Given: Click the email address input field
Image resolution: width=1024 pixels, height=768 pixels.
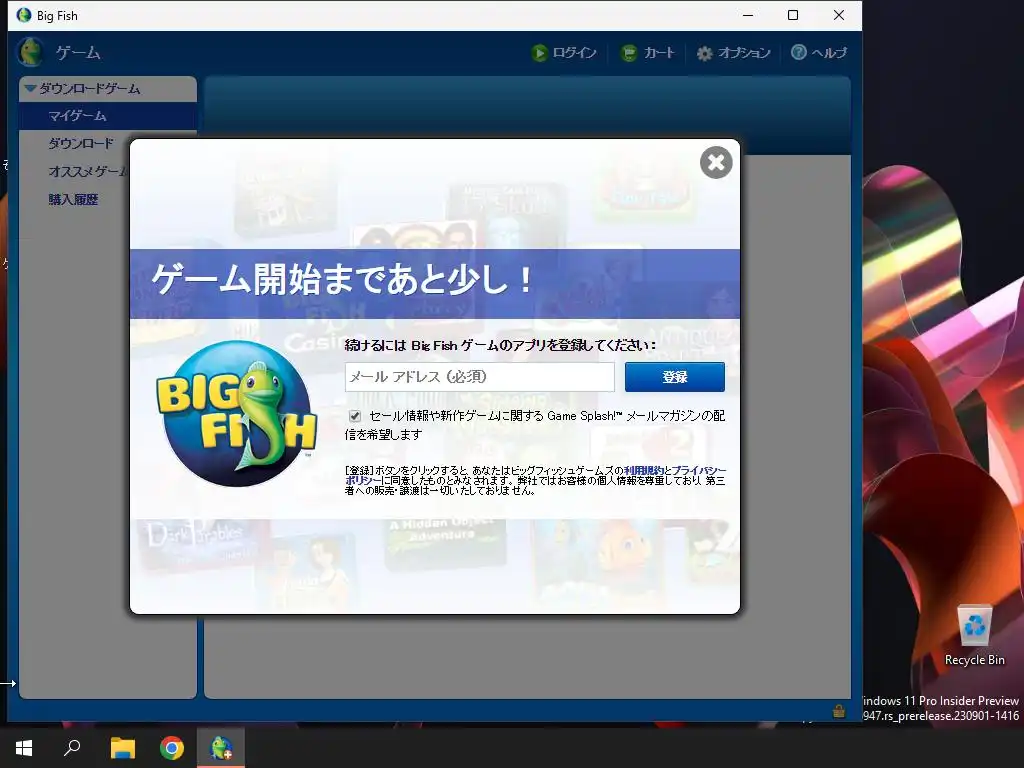Looking at the screenshot, I should [479, 377].
